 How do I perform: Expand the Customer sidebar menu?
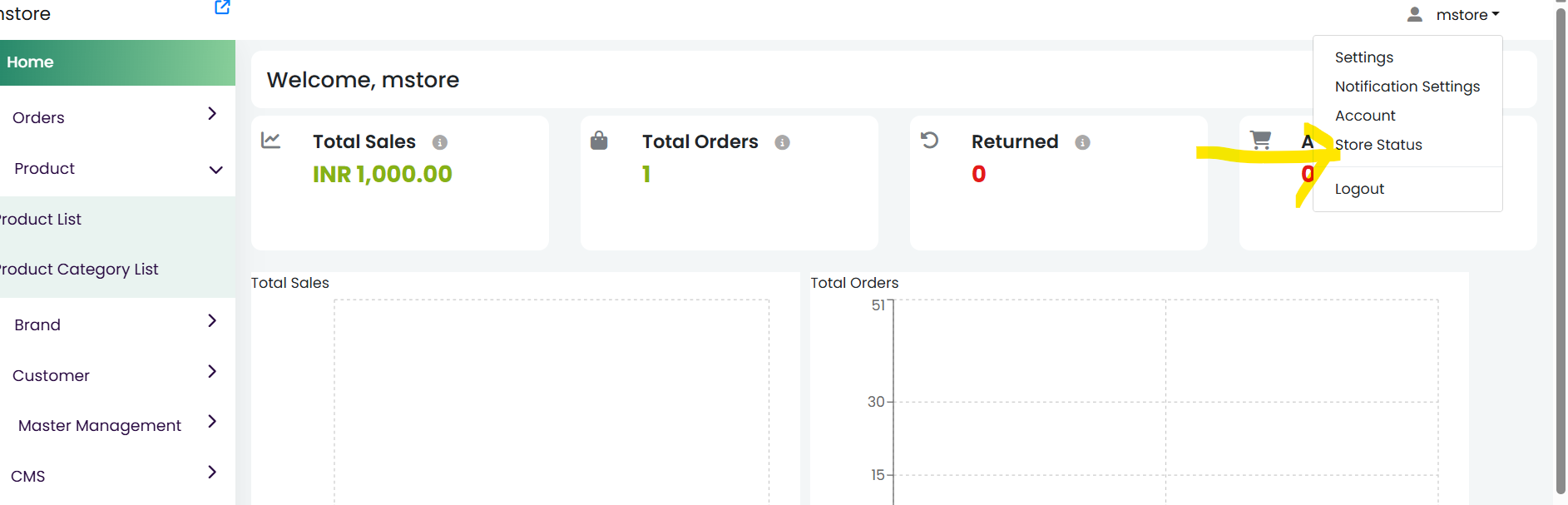tap(117, 374)
